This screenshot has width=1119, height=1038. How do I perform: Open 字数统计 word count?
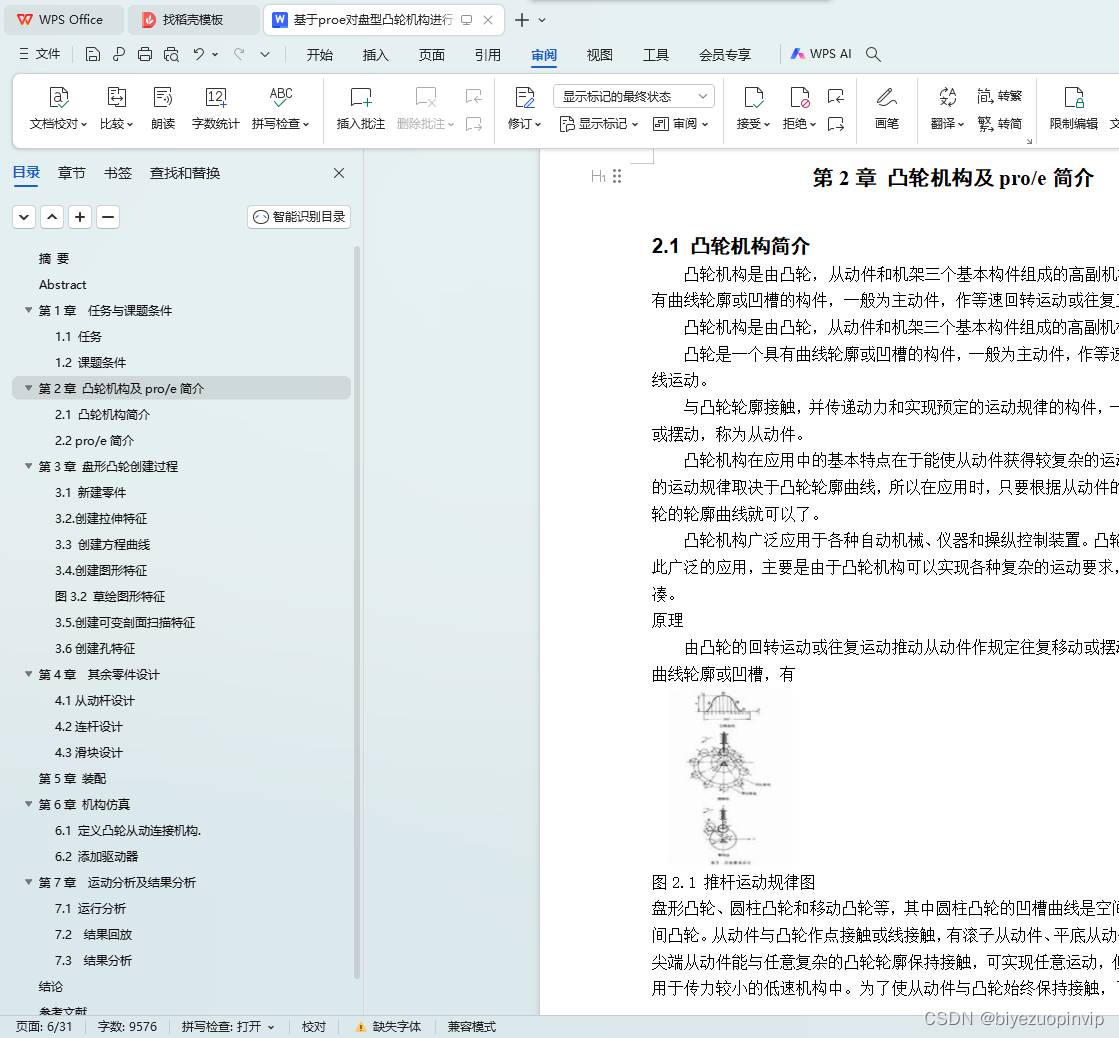216,109
